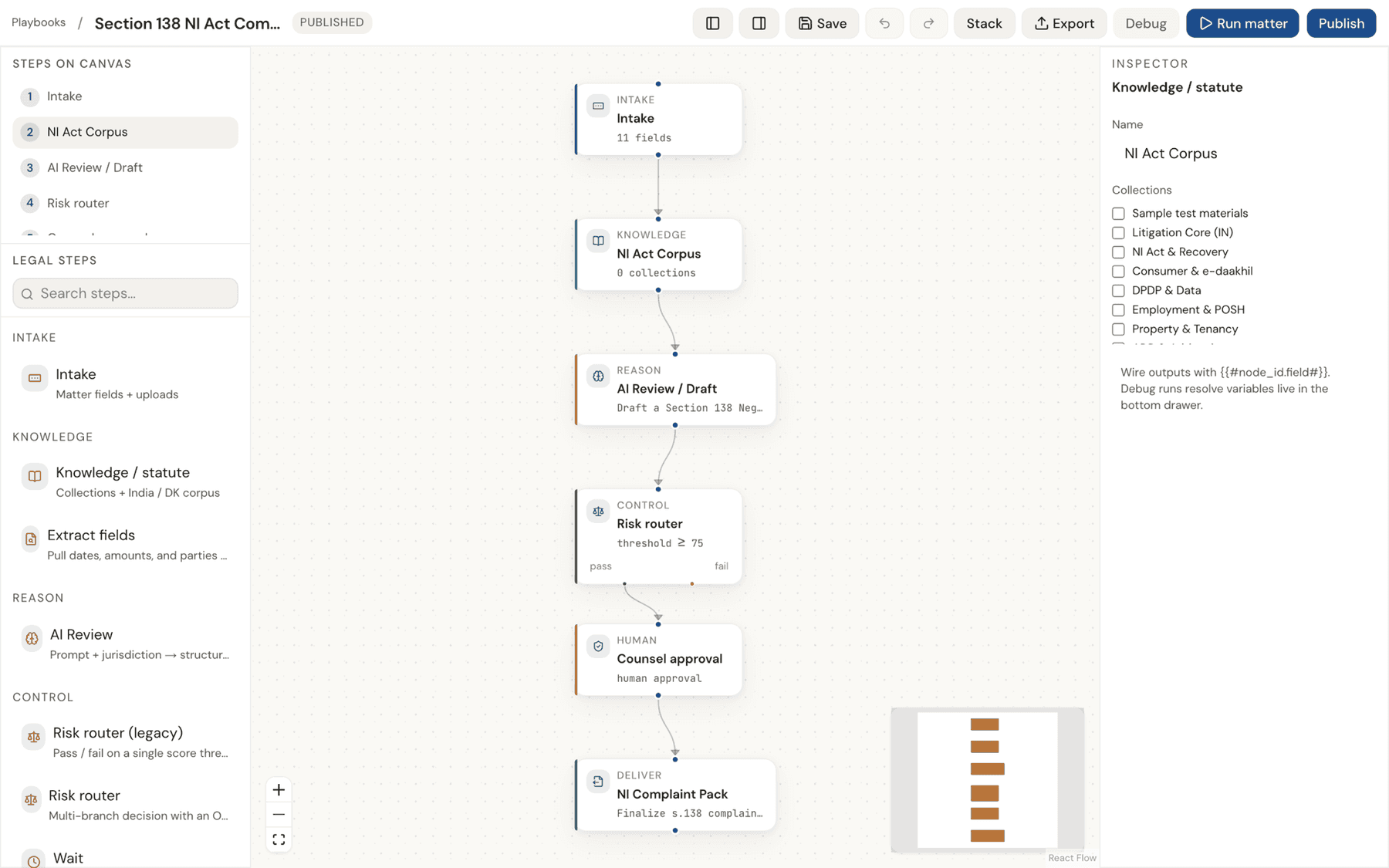Screen dimensions: 1389x868
Task: Edit the NI Act Corpus name field
Action: (x=1243, y=154)
